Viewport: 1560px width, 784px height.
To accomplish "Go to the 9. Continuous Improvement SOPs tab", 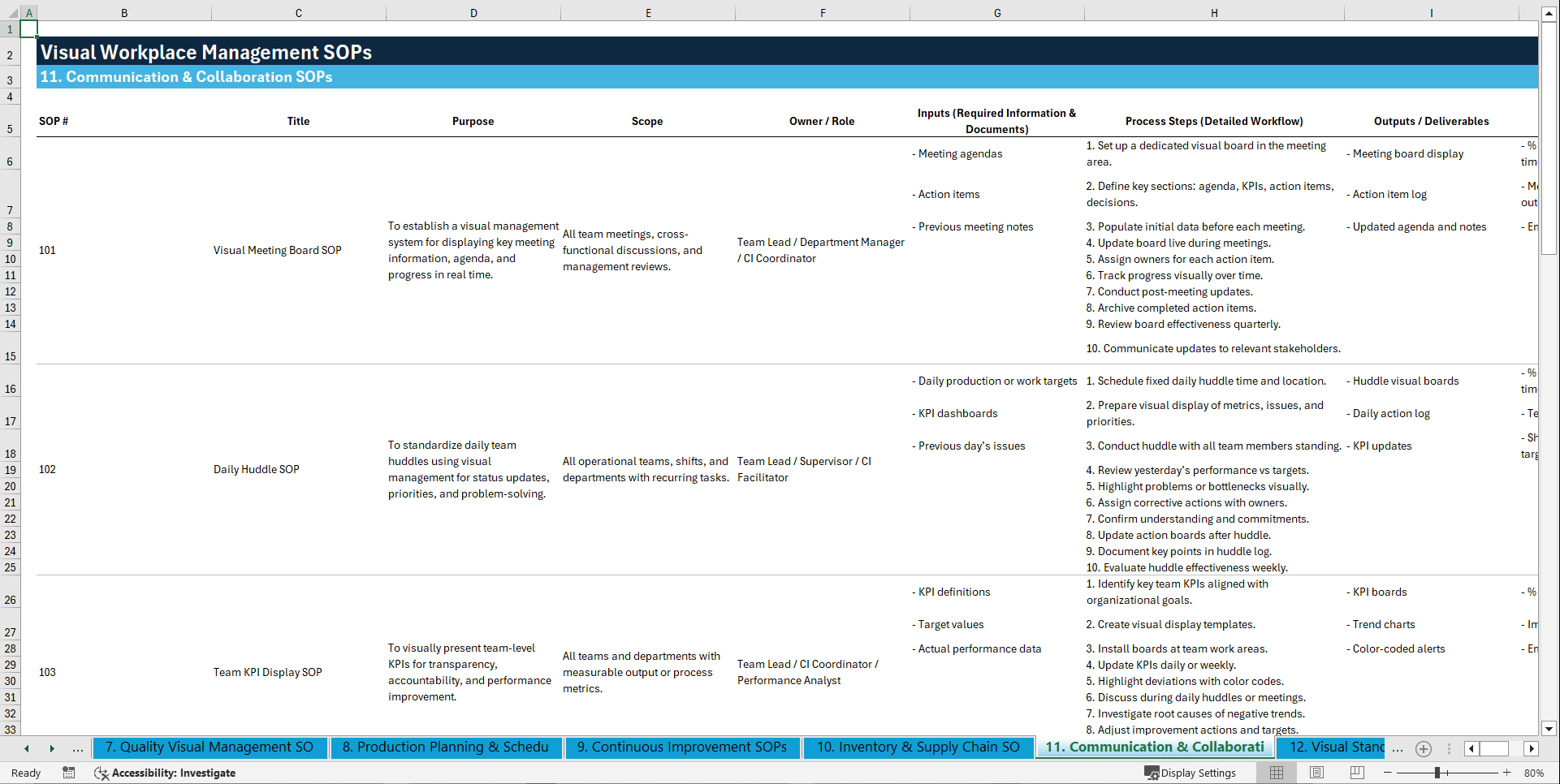I will (x=682, y=747).
